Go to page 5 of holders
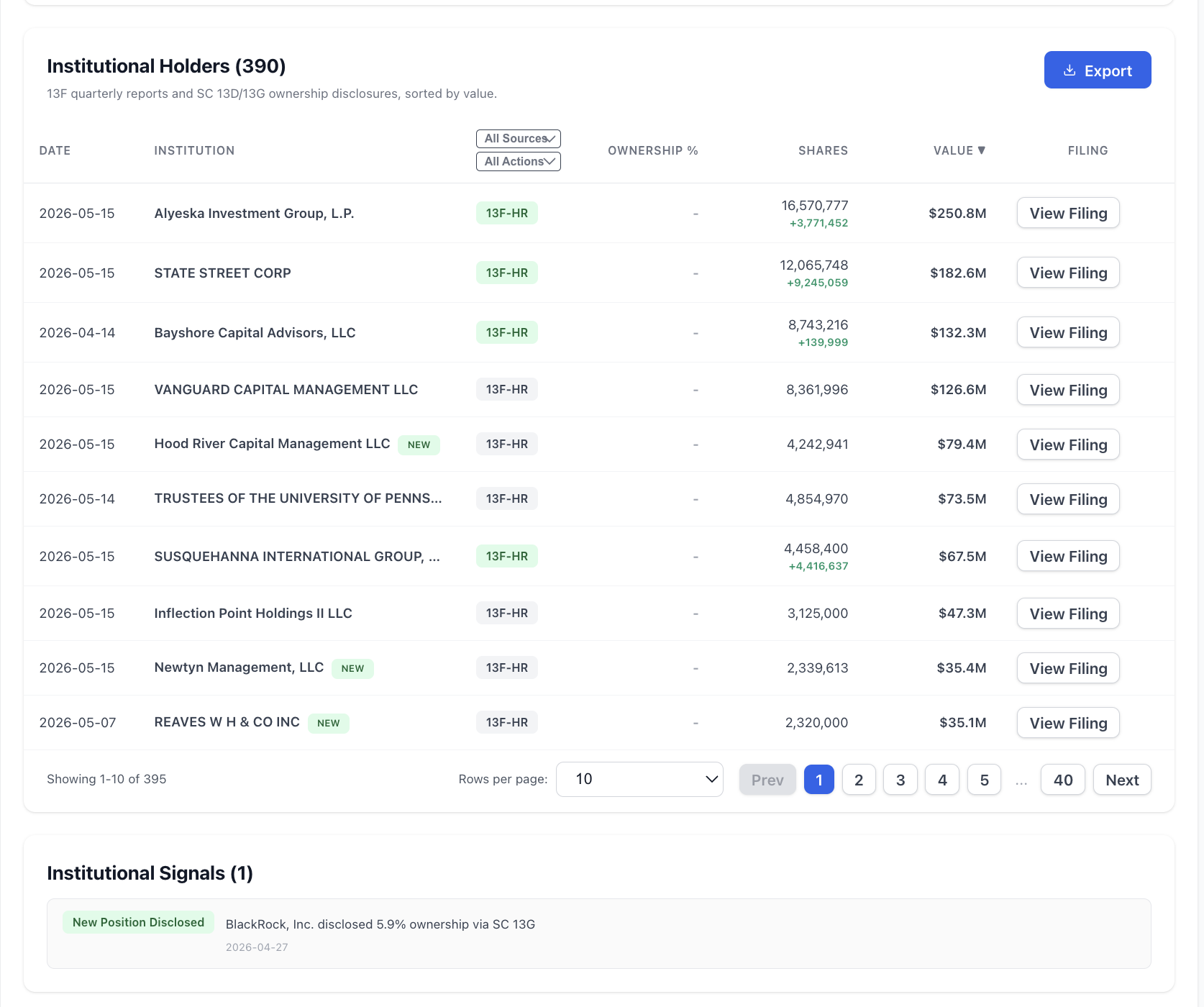The image size is (1204, 1007). coord(985,780)
